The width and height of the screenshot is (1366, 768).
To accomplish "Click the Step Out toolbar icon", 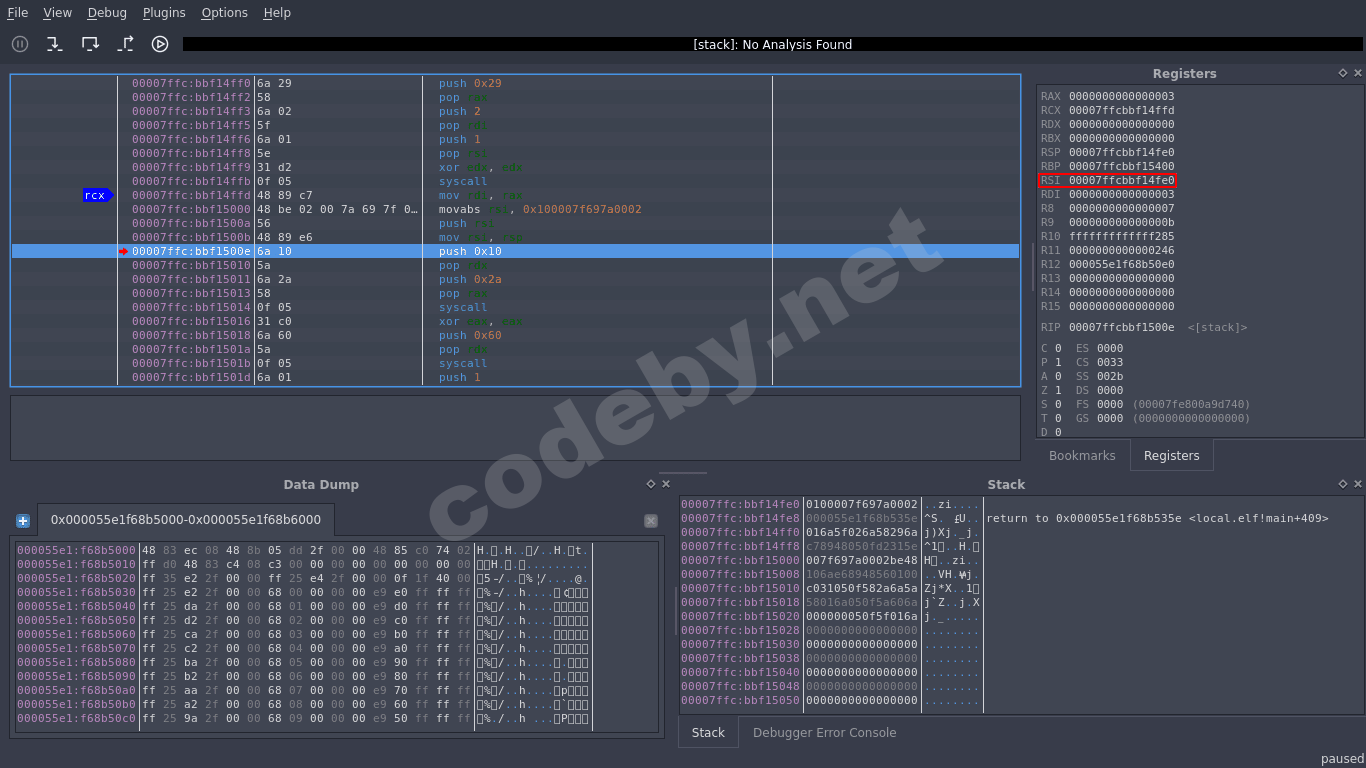I will 125,44.
